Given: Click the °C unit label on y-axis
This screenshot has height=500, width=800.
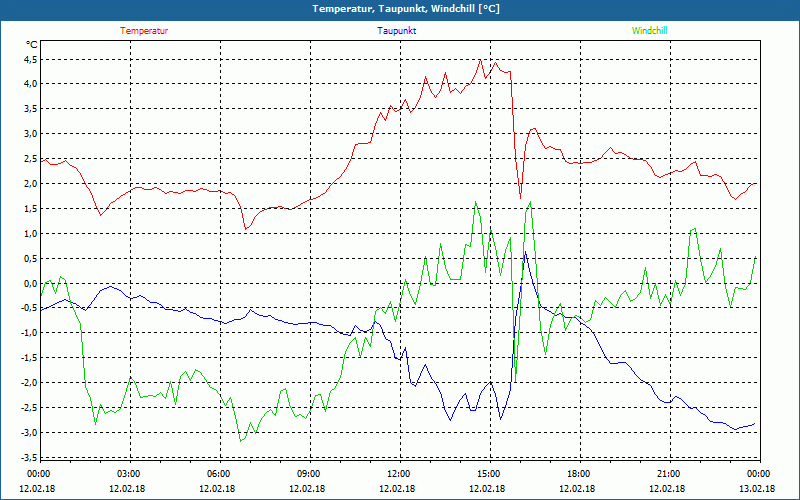Looking at the screenshot, I should pyautogui.click(x=32, y=45).
